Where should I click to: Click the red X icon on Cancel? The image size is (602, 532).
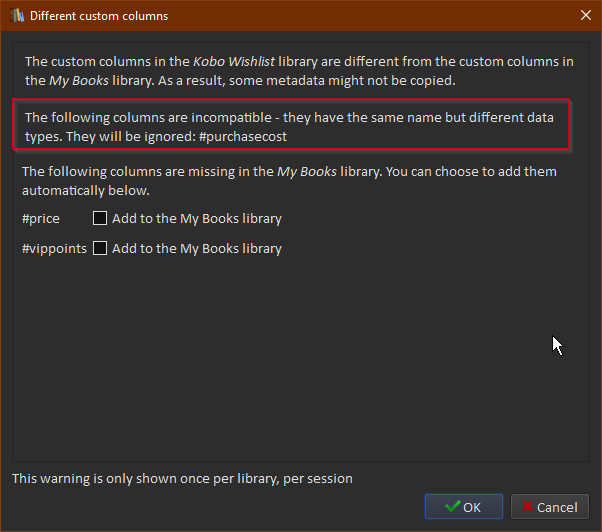click(x=527, y=507)
